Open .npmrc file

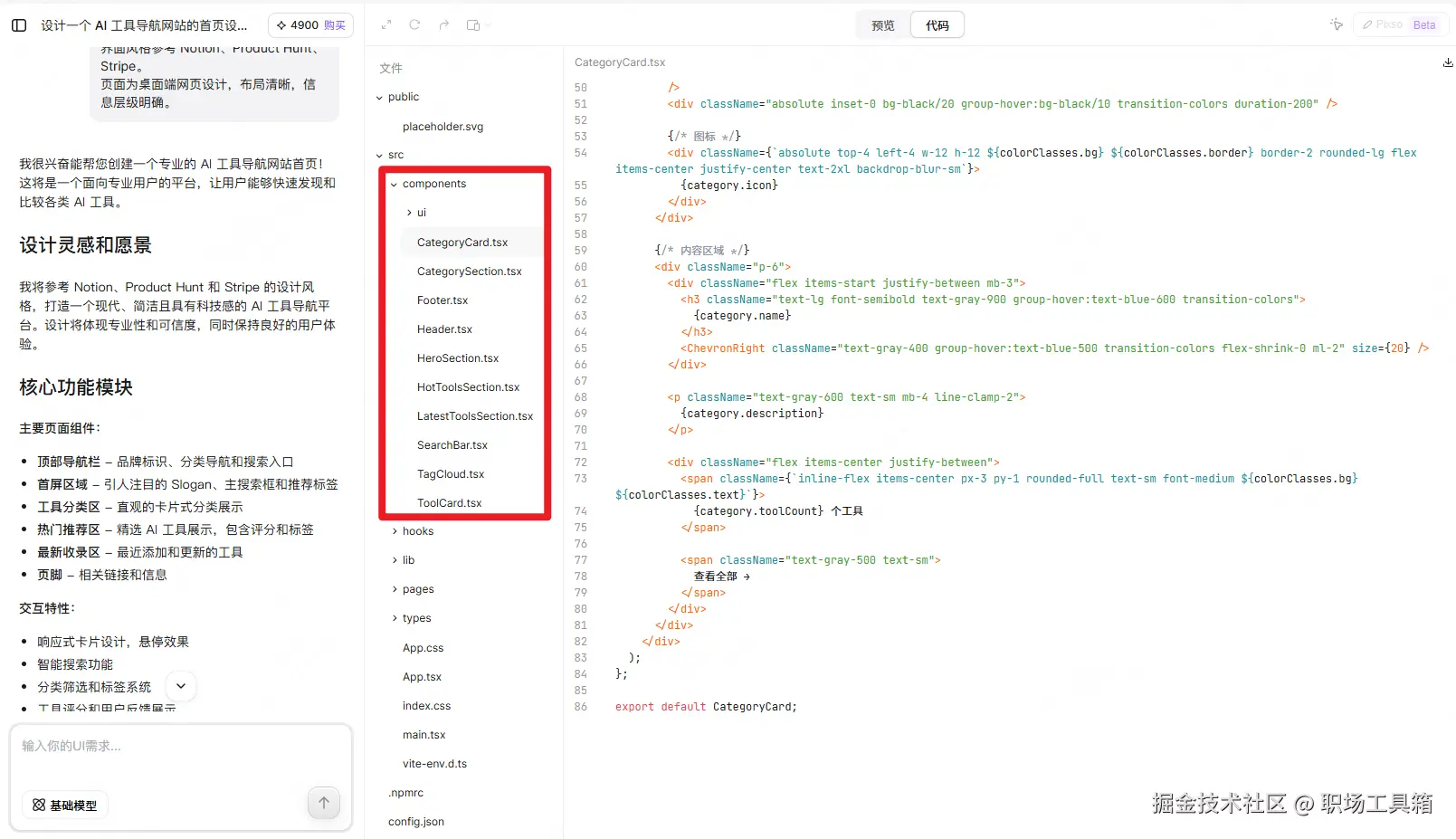[x=405, y=793]
